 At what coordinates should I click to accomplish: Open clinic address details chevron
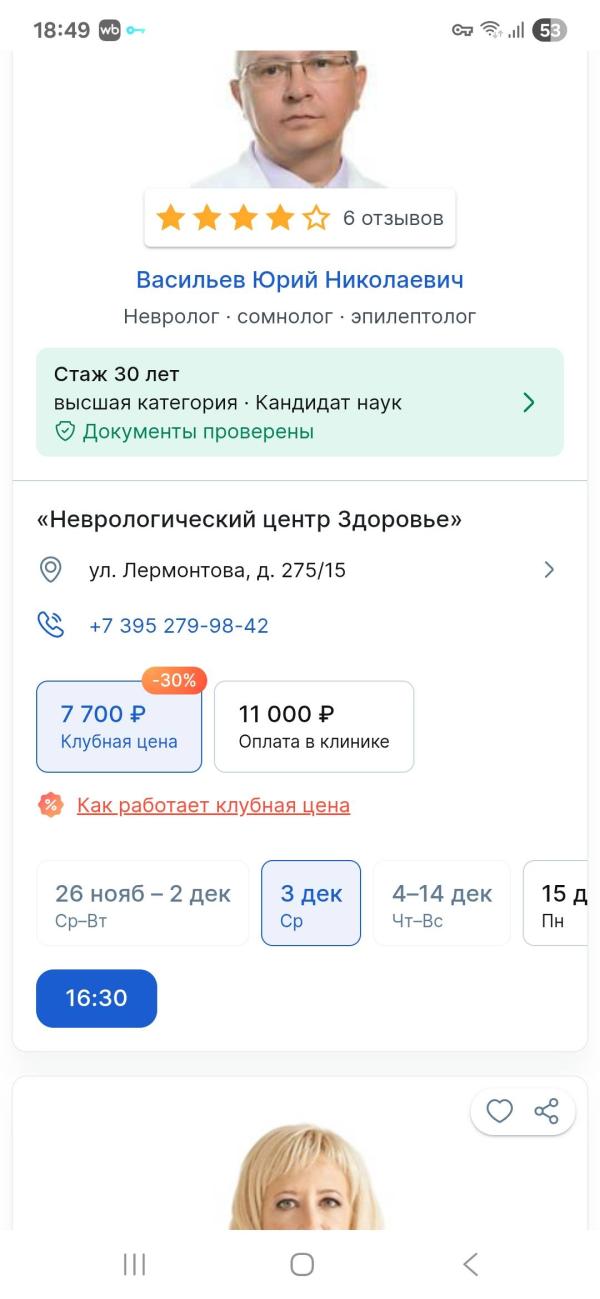coord(548,570)
